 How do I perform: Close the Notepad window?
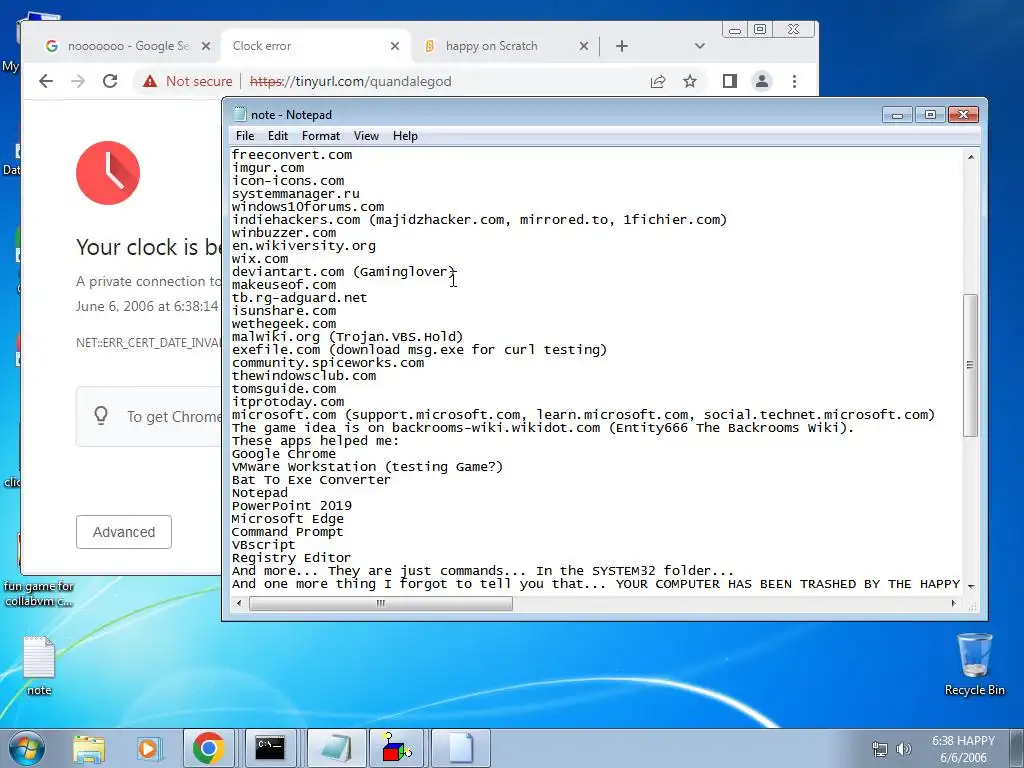click(963, 115)
